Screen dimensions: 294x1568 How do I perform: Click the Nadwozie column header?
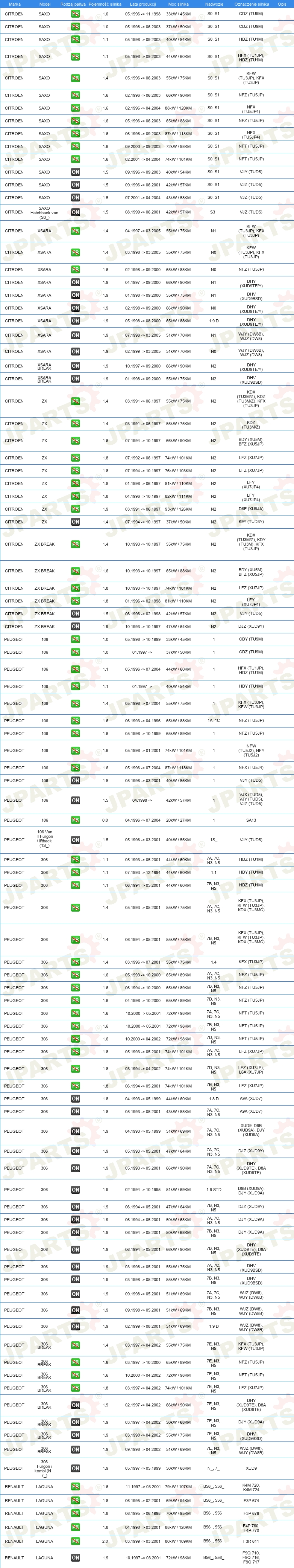pyautogui.click(x=214, y=4)
